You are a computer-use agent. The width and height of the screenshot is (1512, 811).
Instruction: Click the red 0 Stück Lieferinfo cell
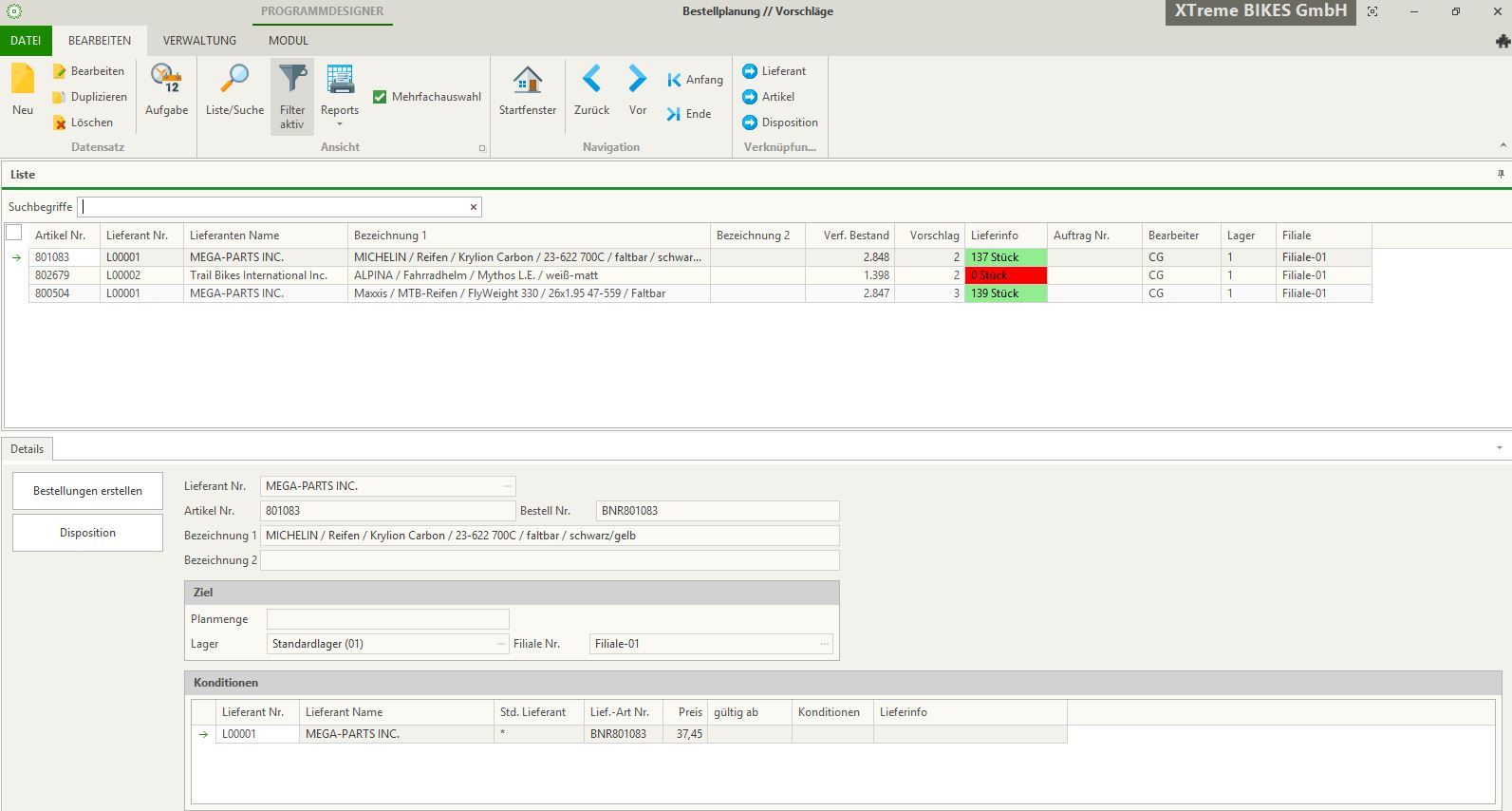point(1005,275)
